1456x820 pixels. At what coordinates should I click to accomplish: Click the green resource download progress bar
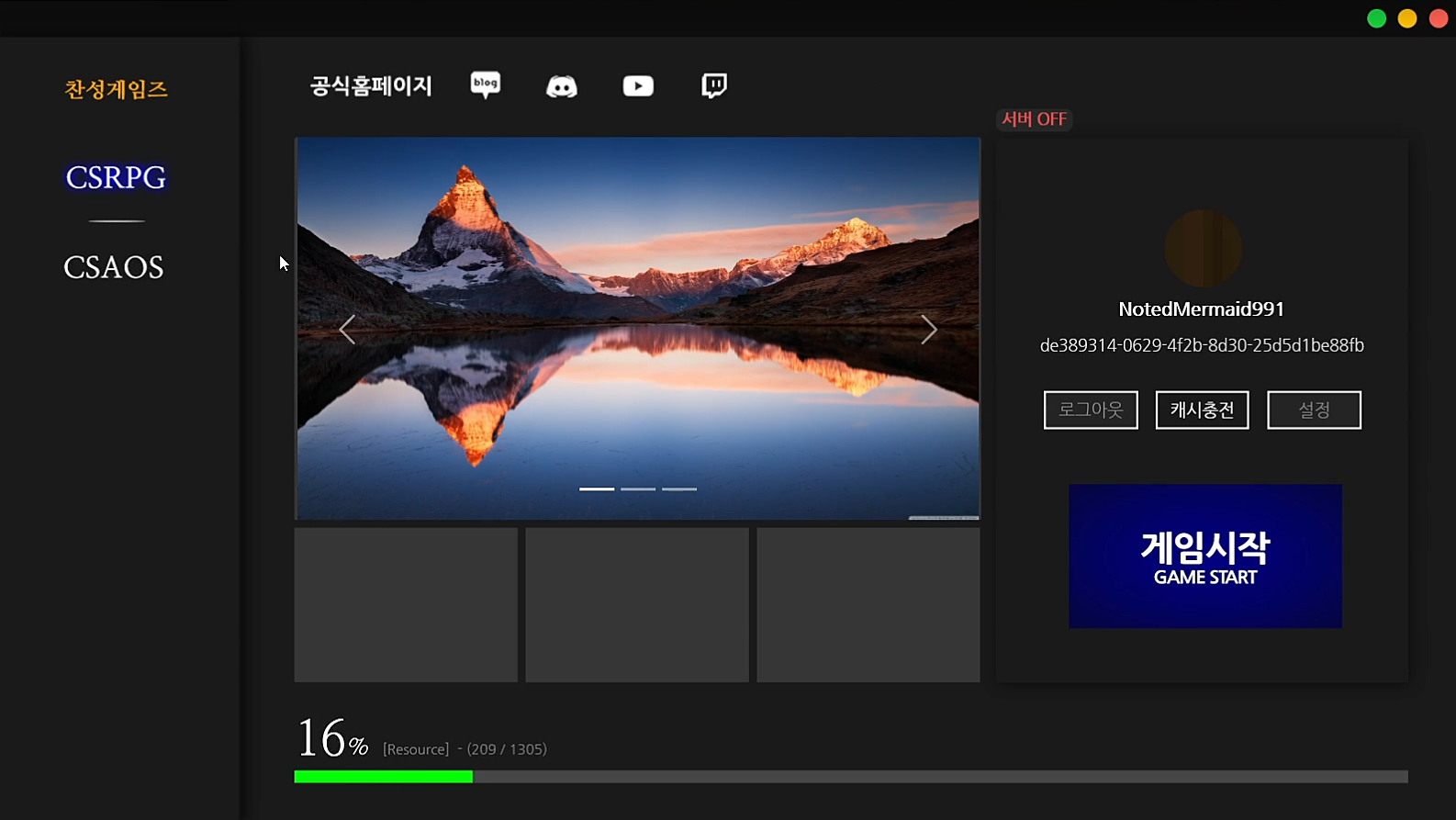pyautogui.click(x=383, y=777)
